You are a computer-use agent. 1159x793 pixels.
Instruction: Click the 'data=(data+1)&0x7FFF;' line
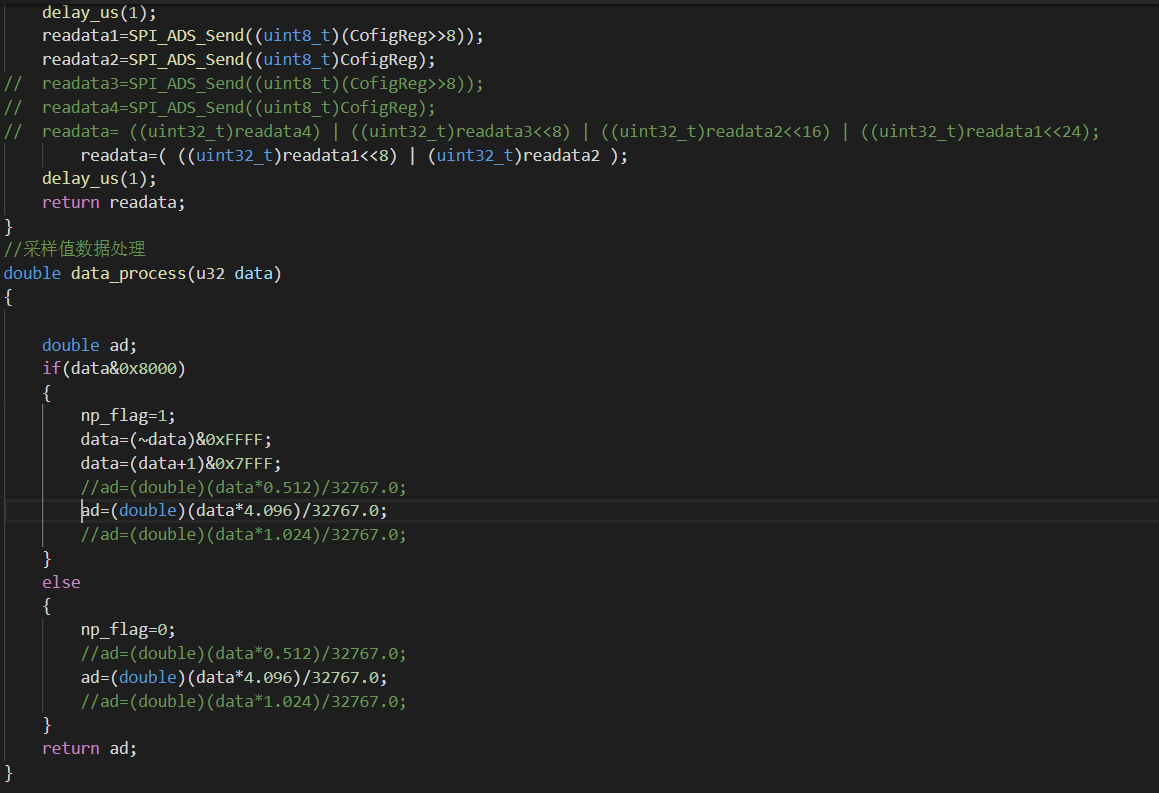tap(181, 463)
